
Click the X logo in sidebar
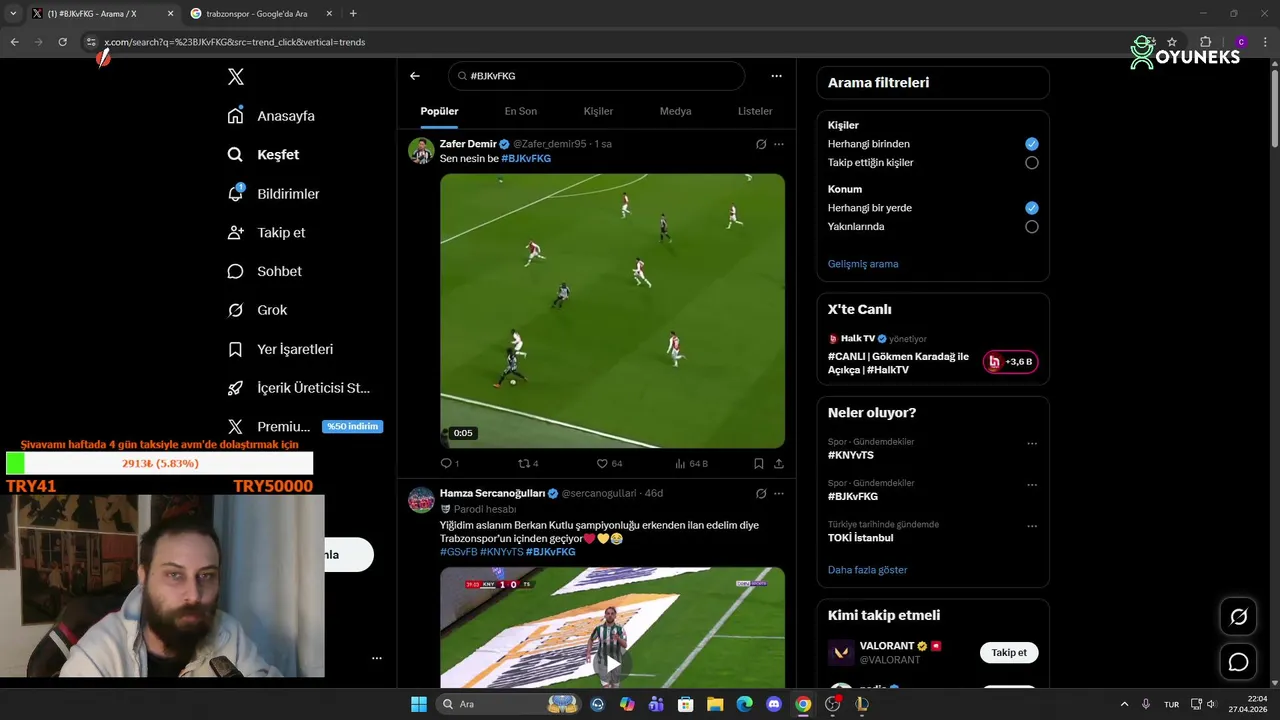click(x=235, y=77)
